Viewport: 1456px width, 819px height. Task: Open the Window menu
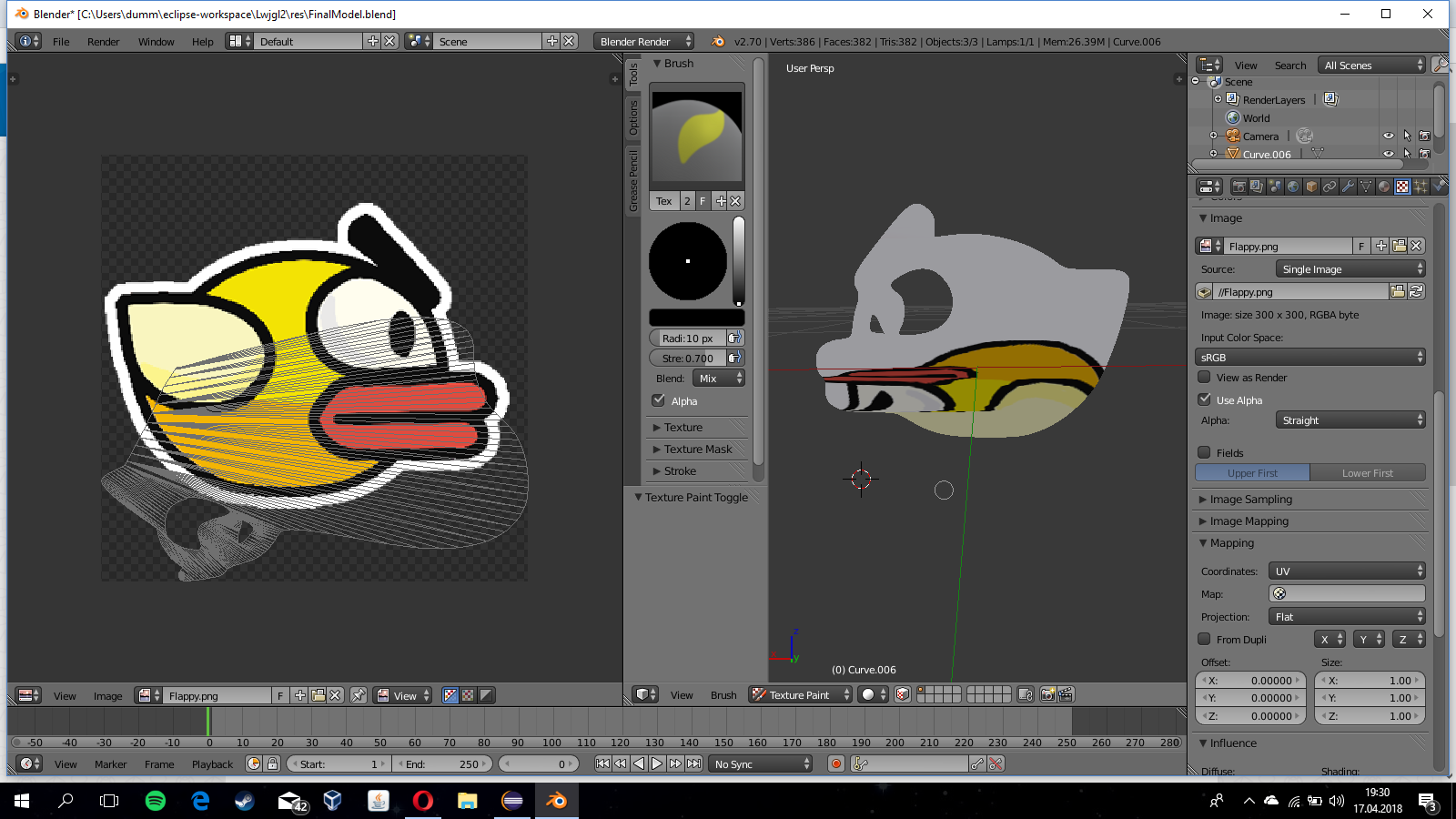pos(157,42)
